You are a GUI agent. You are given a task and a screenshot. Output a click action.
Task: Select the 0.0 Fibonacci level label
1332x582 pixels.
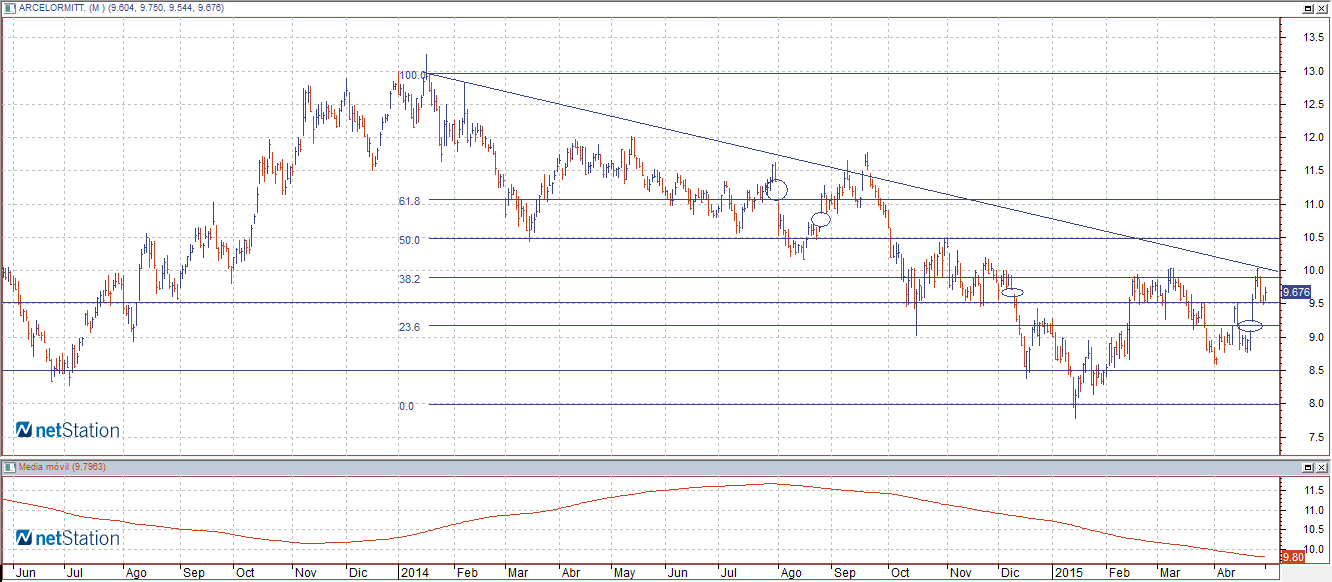point(407,406)
